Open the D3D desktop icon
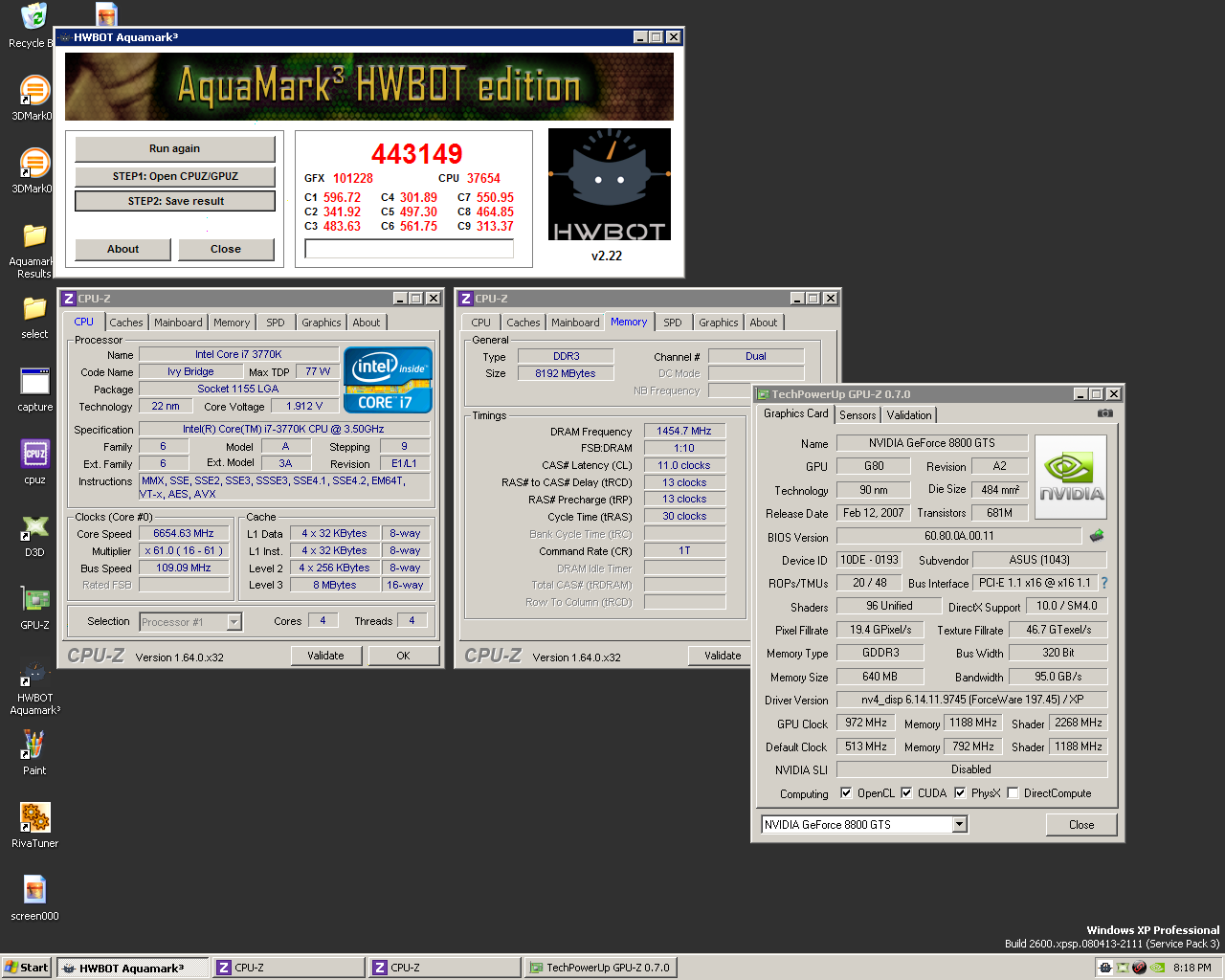Image resolution: width=1225 pixels, height=980 pixels. pos(34,526)
